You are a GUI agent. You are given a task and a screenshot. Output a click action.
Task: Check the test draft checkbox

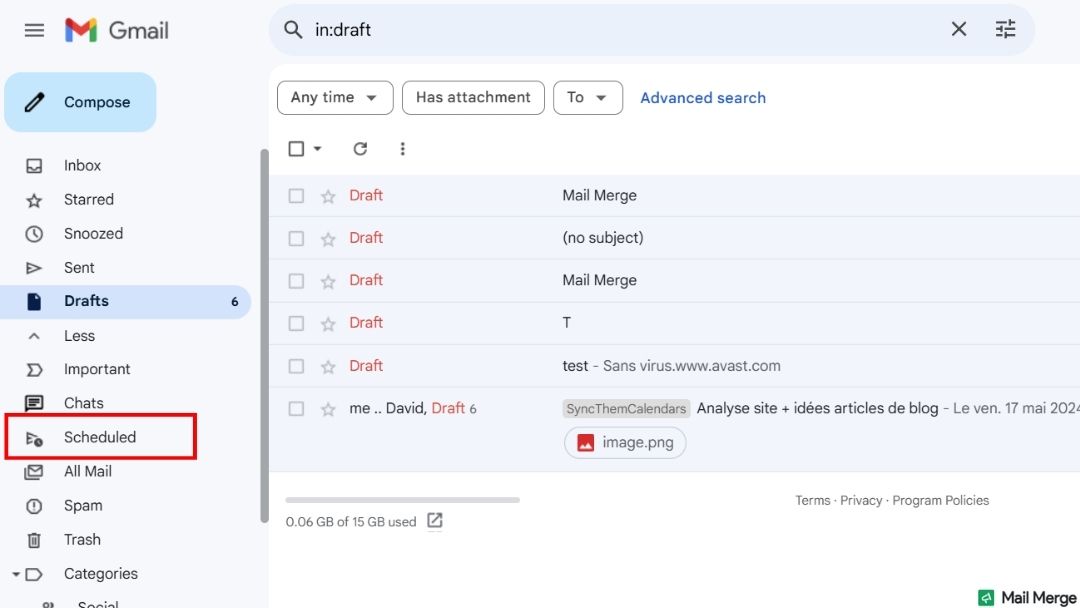[296, 366]
